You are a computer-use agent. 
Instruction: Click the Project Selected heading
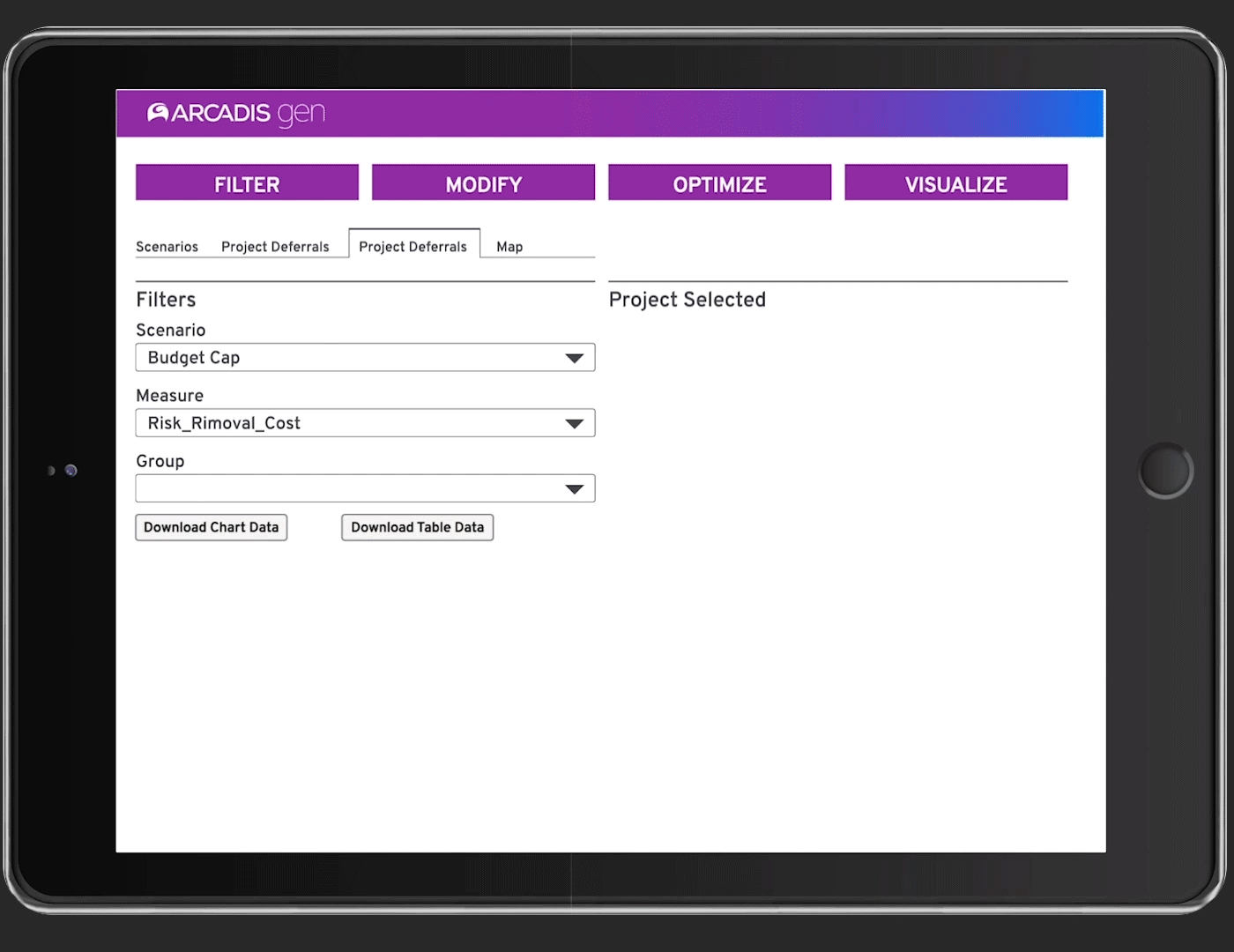tap(688, 300)
